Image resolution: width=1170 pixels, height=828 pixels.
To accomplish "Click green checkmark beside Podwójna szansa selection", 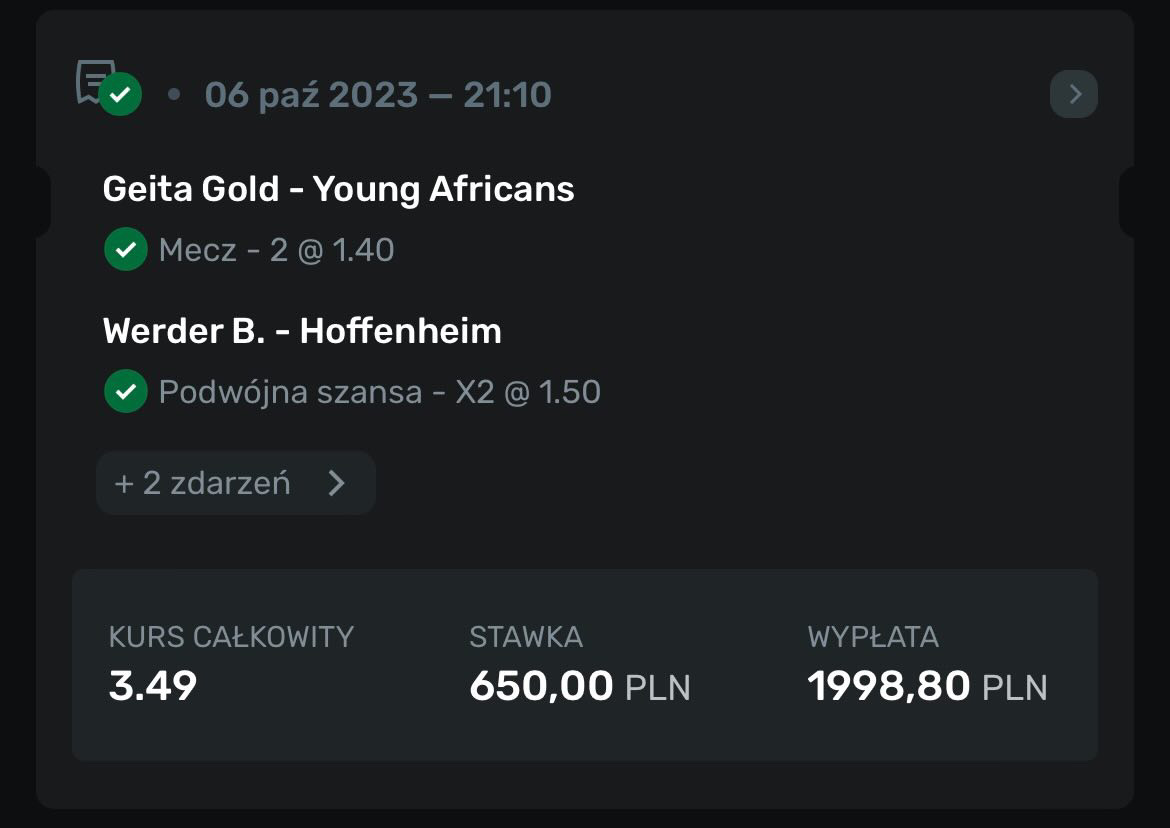I will click(126, 392).
